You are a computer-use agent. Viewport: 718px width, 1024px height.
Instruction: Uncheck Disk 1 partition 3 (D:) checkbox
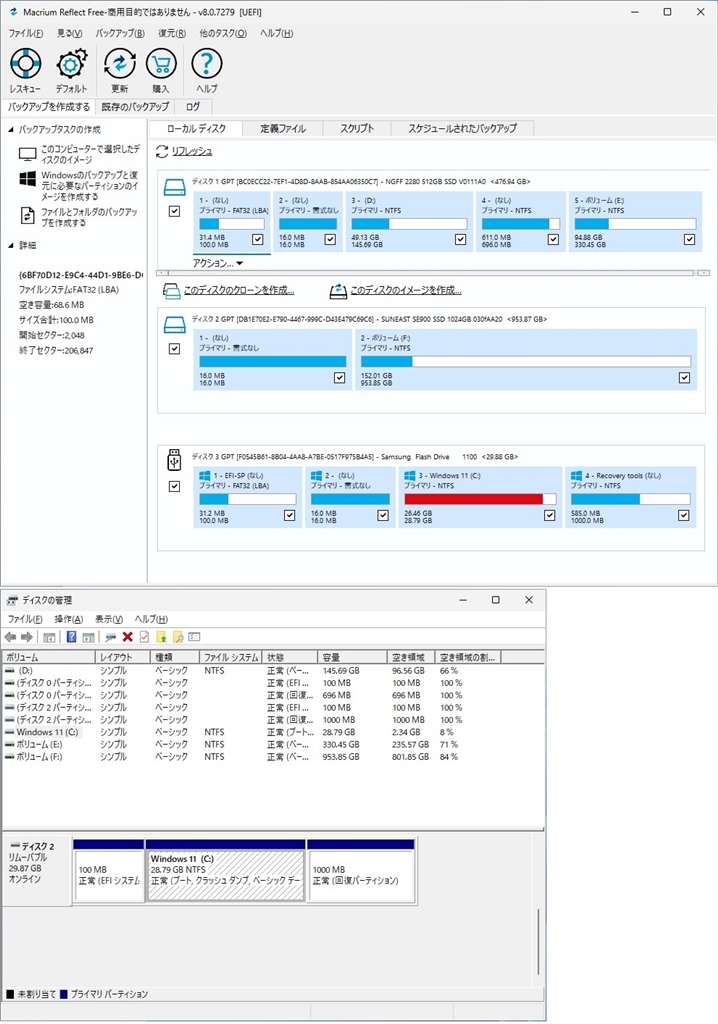click(461, 240)
